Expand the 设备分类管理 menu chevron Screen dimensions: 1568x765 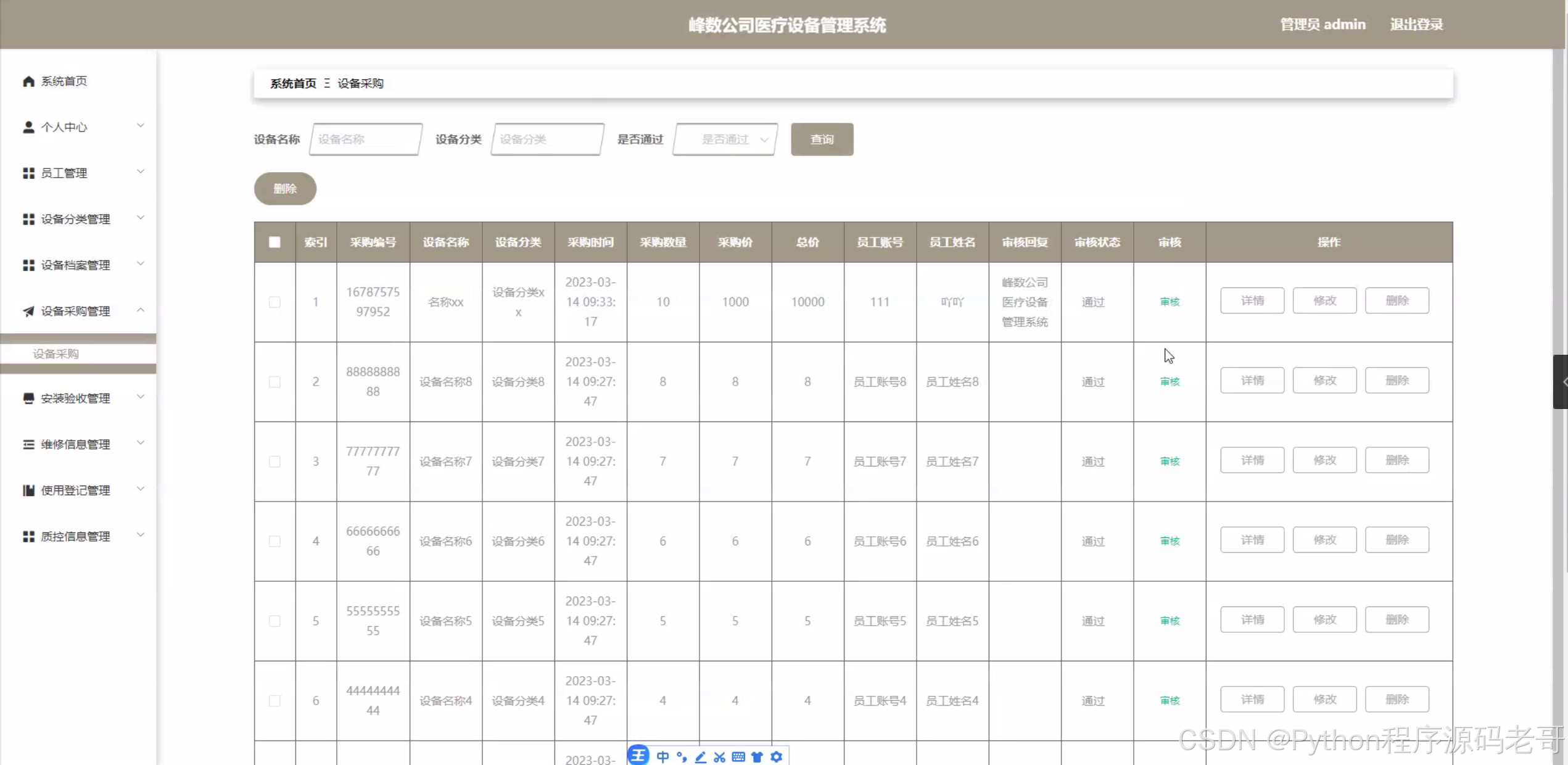coord(141,218)
